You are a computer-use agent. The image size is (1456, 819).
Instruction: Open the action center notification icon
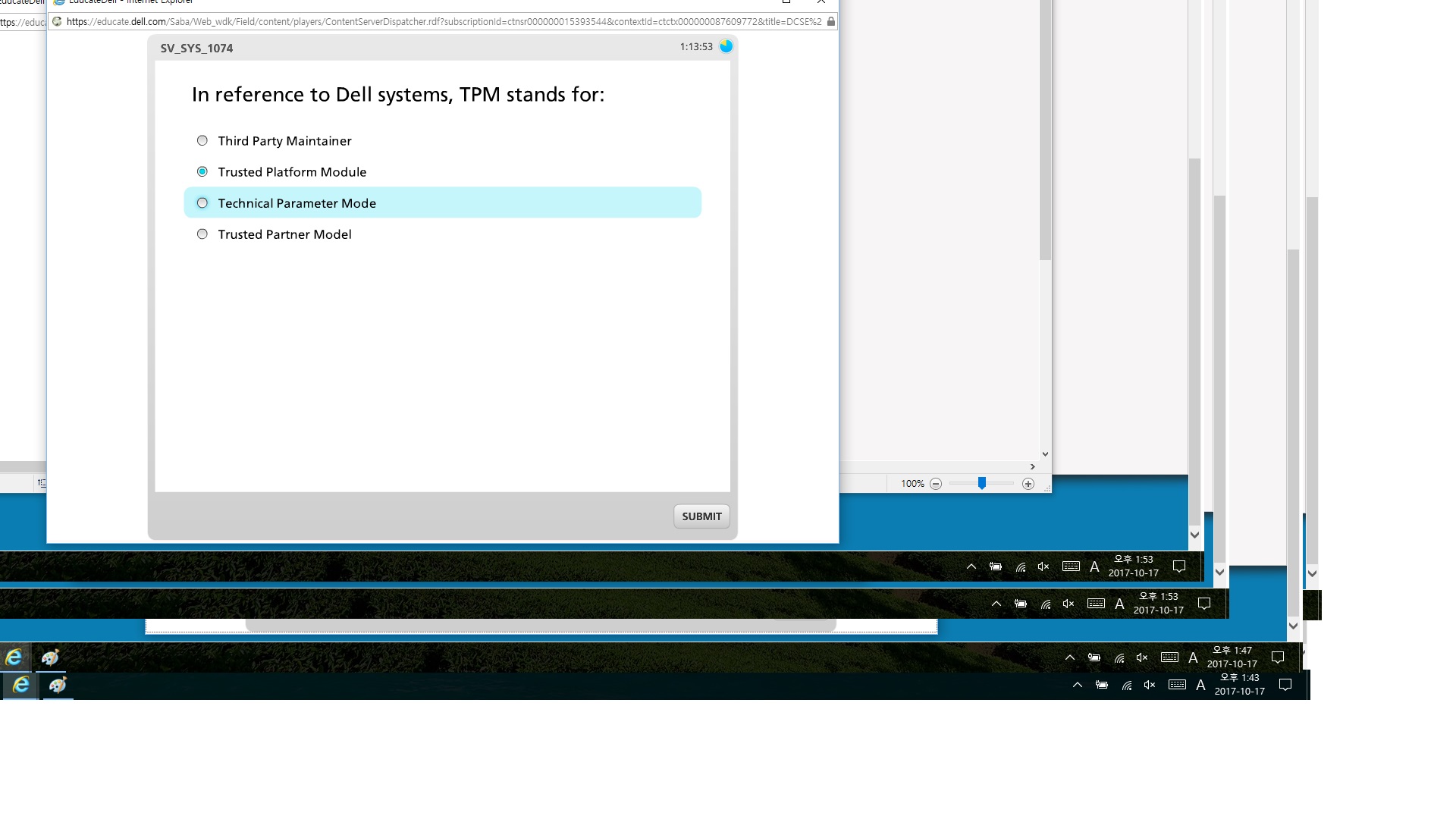[1285, 685]
